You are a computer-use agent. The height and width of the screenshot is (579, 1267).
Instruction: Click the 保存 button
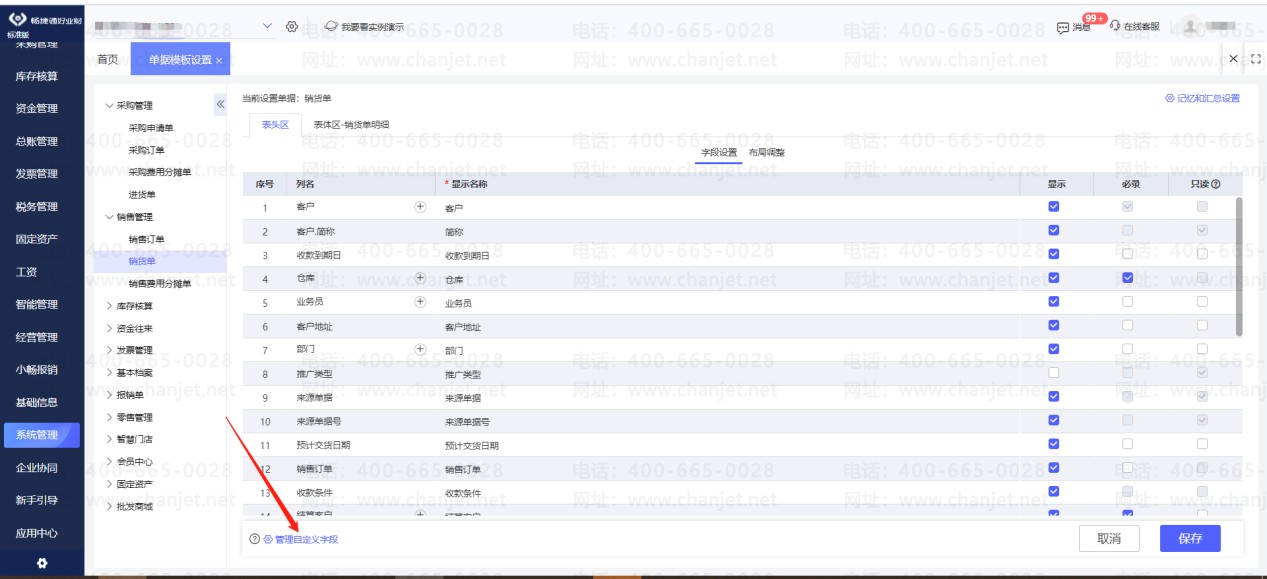click(1190, 538)
